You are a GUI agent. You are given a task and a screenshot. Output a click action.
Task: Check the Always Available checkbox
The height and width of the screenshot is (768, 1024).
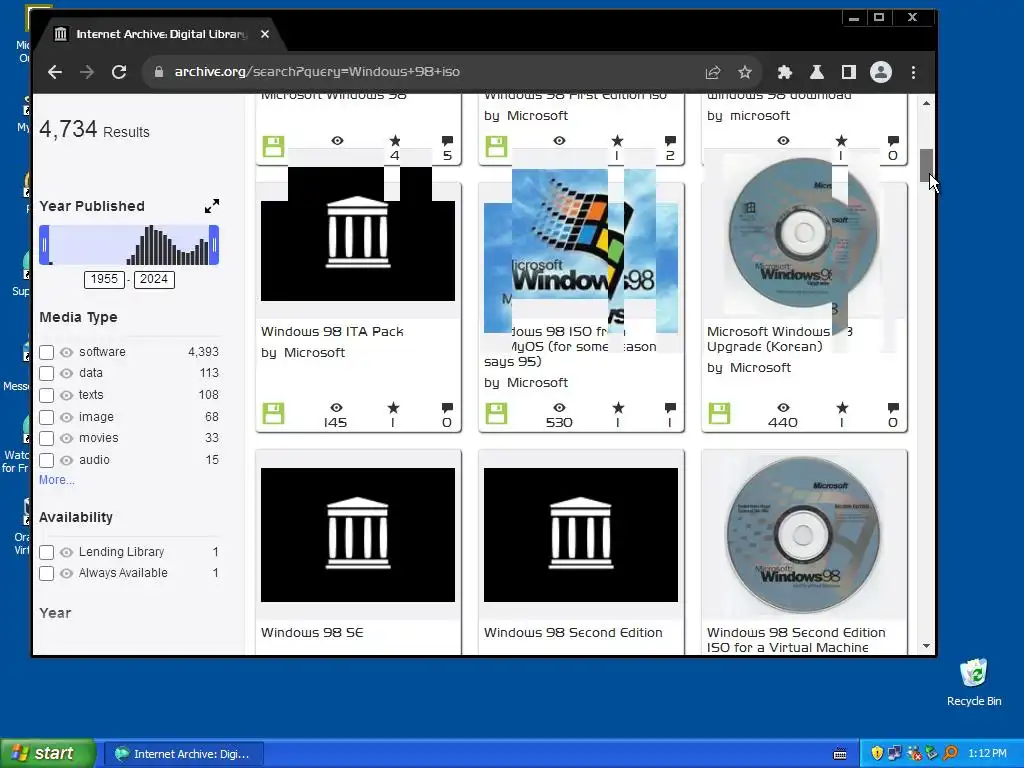(x=46, y=573)
